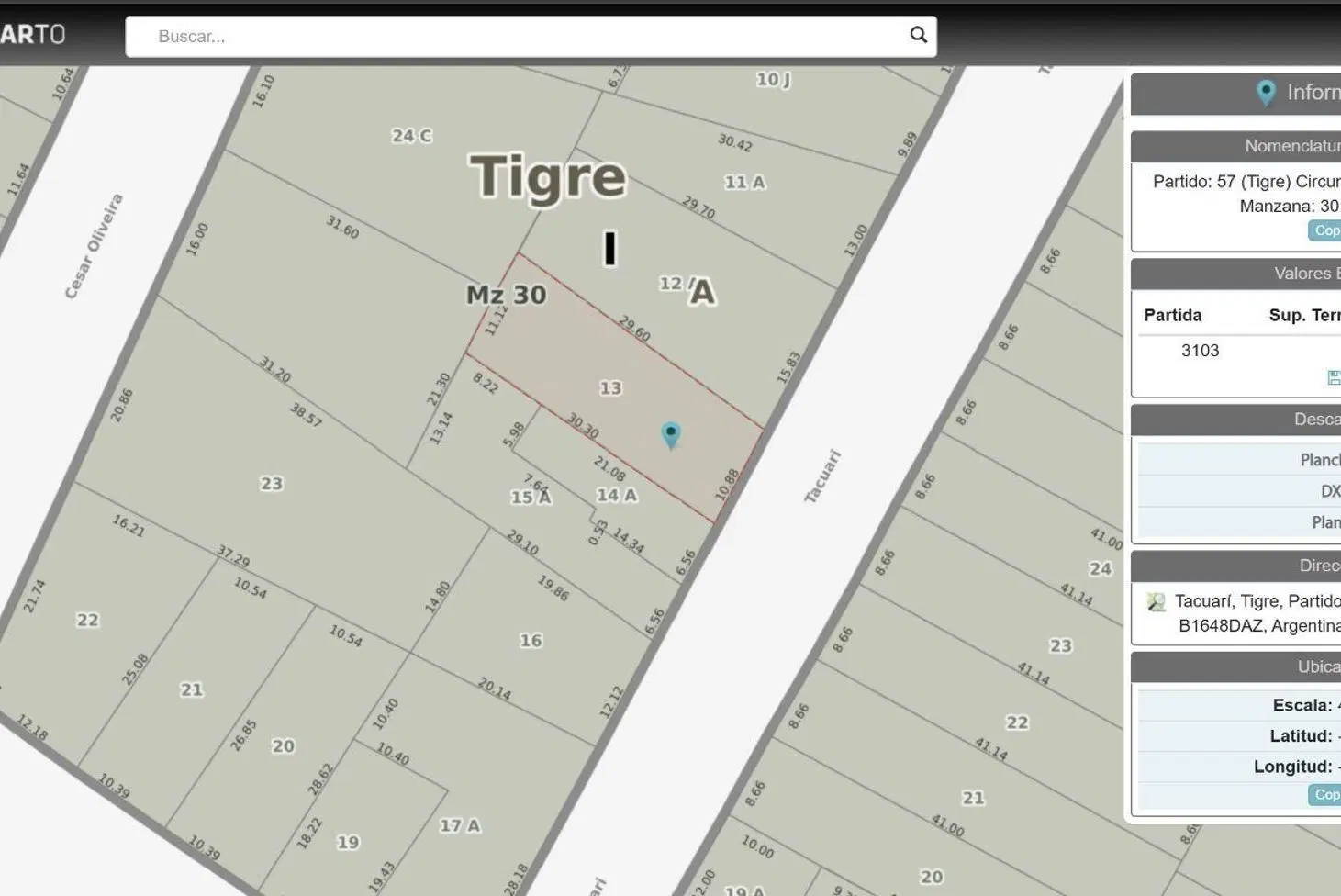Screen dimensions: 1341x896
Task: Click the pin icon in the Inform panel header
Action: tap(1266, 93)
